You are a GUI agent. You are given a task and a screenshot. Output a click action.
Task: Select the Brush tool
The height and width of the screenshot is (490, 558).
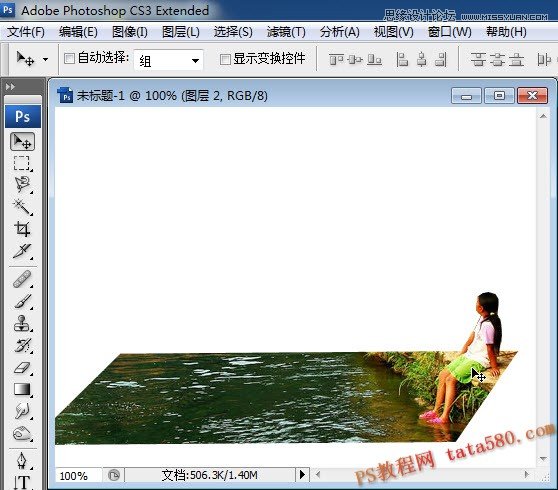22,301
